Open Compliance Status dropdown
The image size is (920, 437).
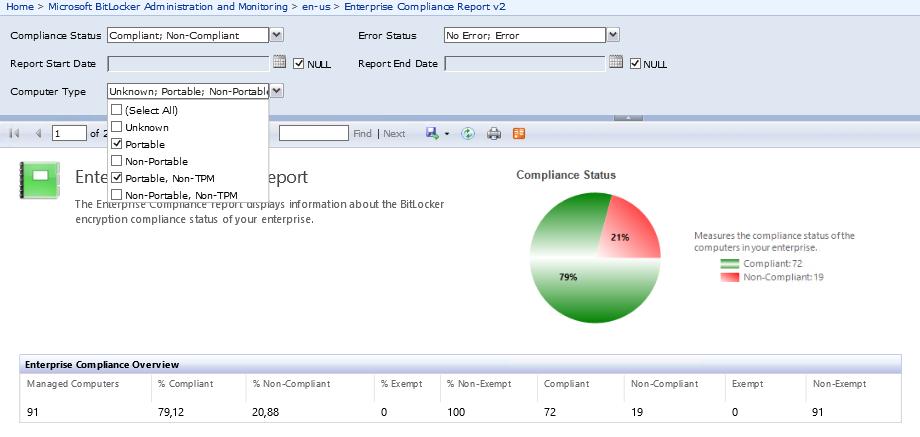tap(277, 35)
